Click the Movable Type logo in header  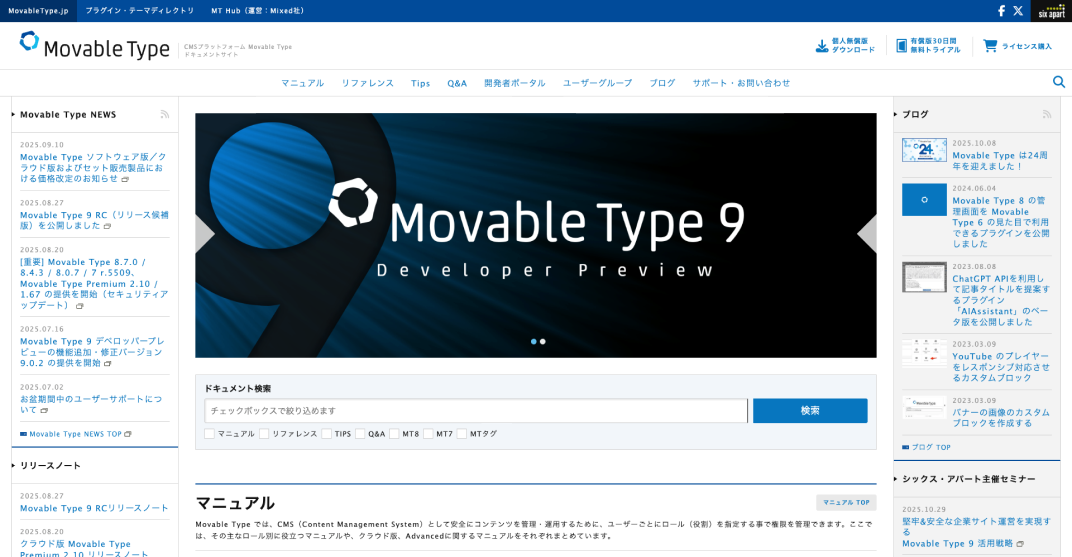tap(95, 45)
